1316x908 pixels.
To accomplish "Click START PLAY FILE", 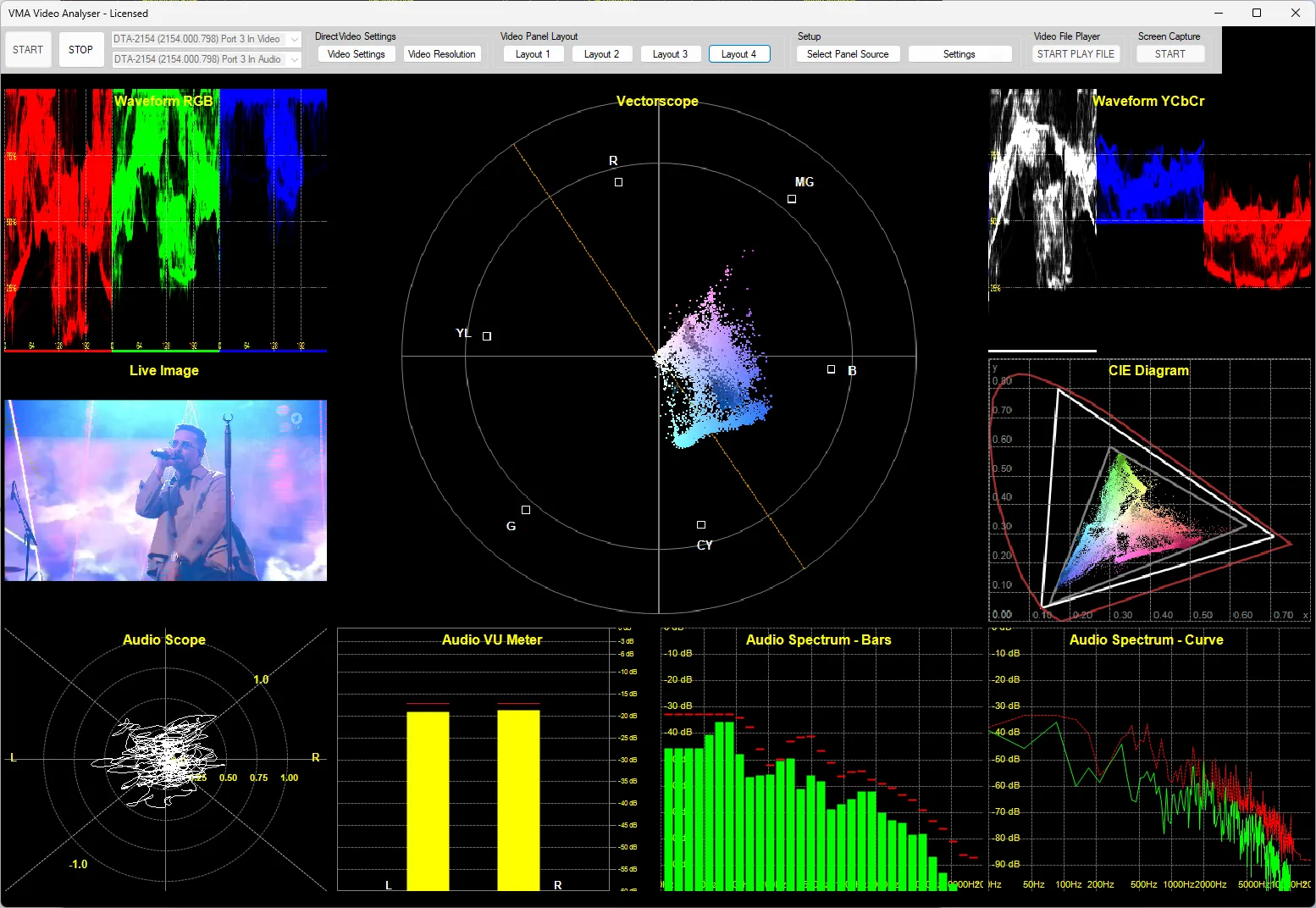I will (1075, 54).
